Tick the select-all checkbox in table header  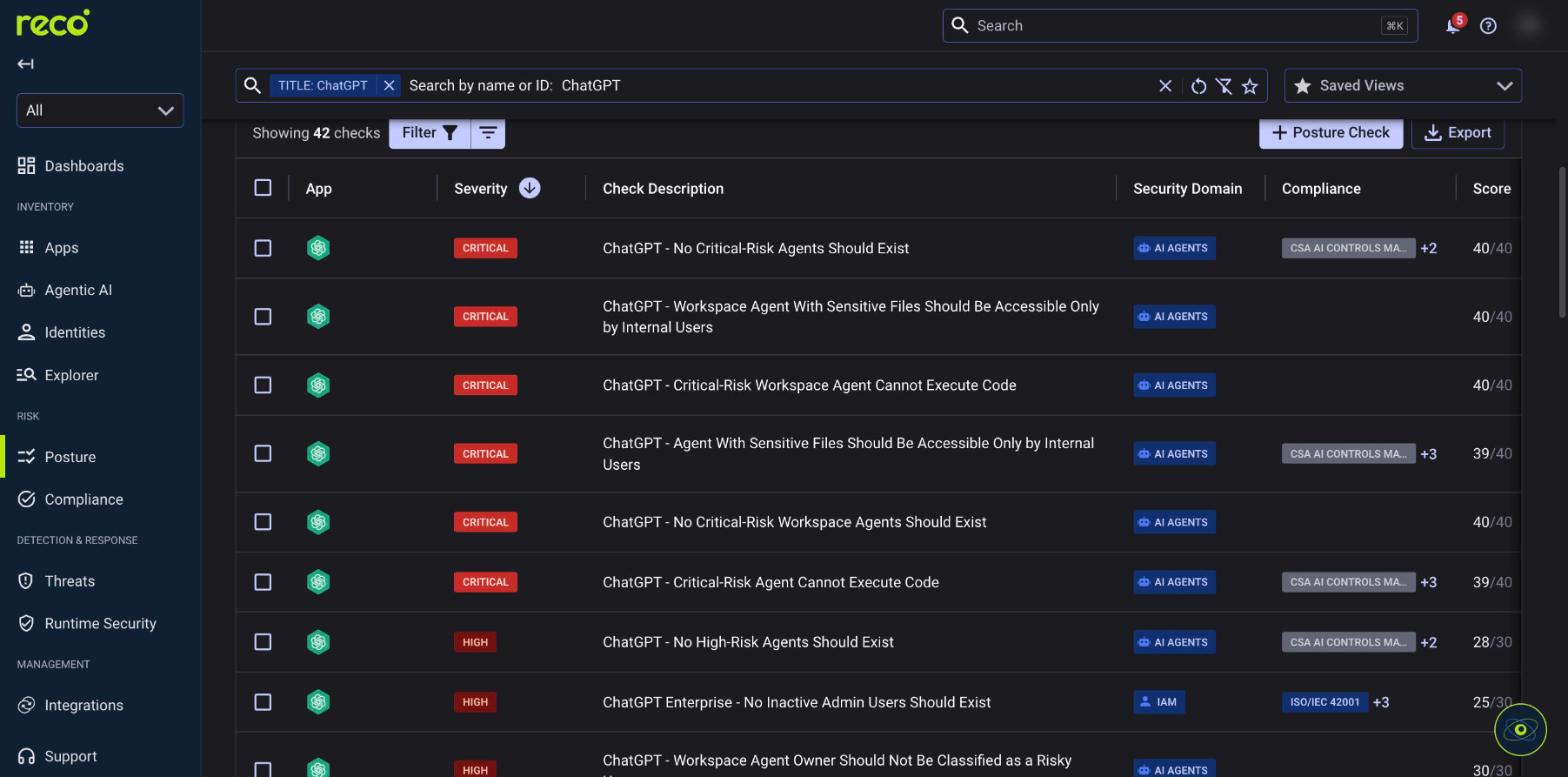263,188
